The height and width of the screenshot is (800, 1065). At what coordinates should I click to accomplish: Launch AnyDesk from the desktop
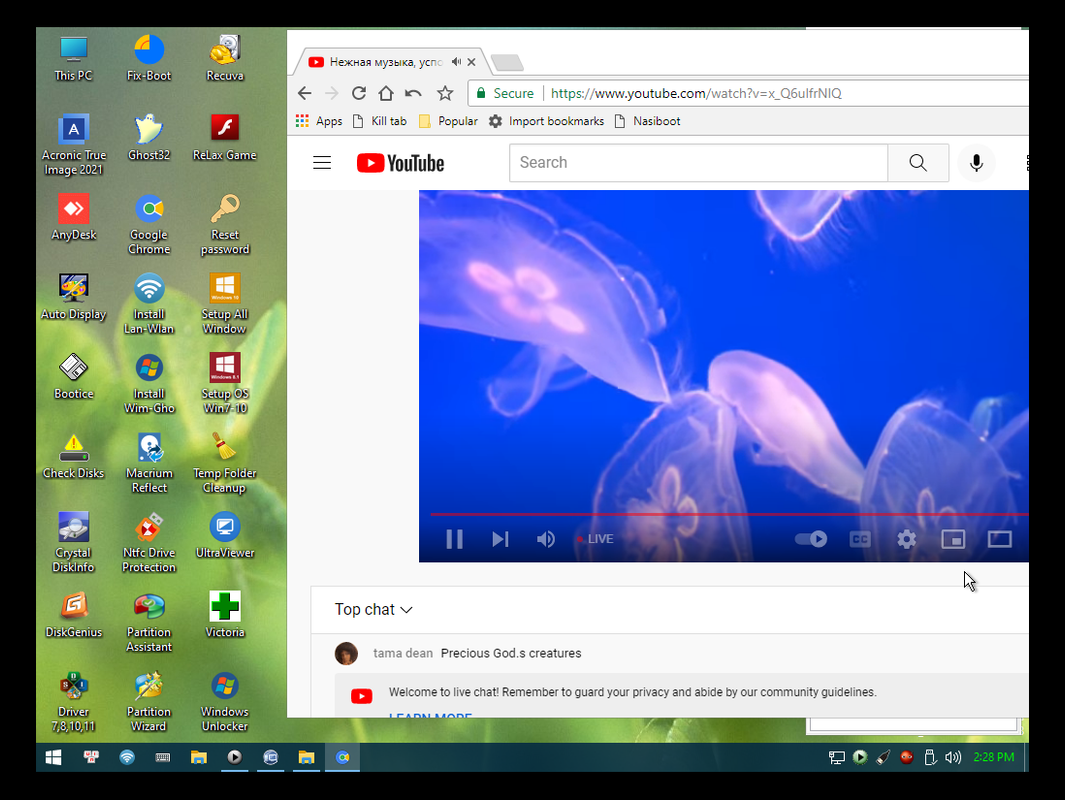point(73,217)
